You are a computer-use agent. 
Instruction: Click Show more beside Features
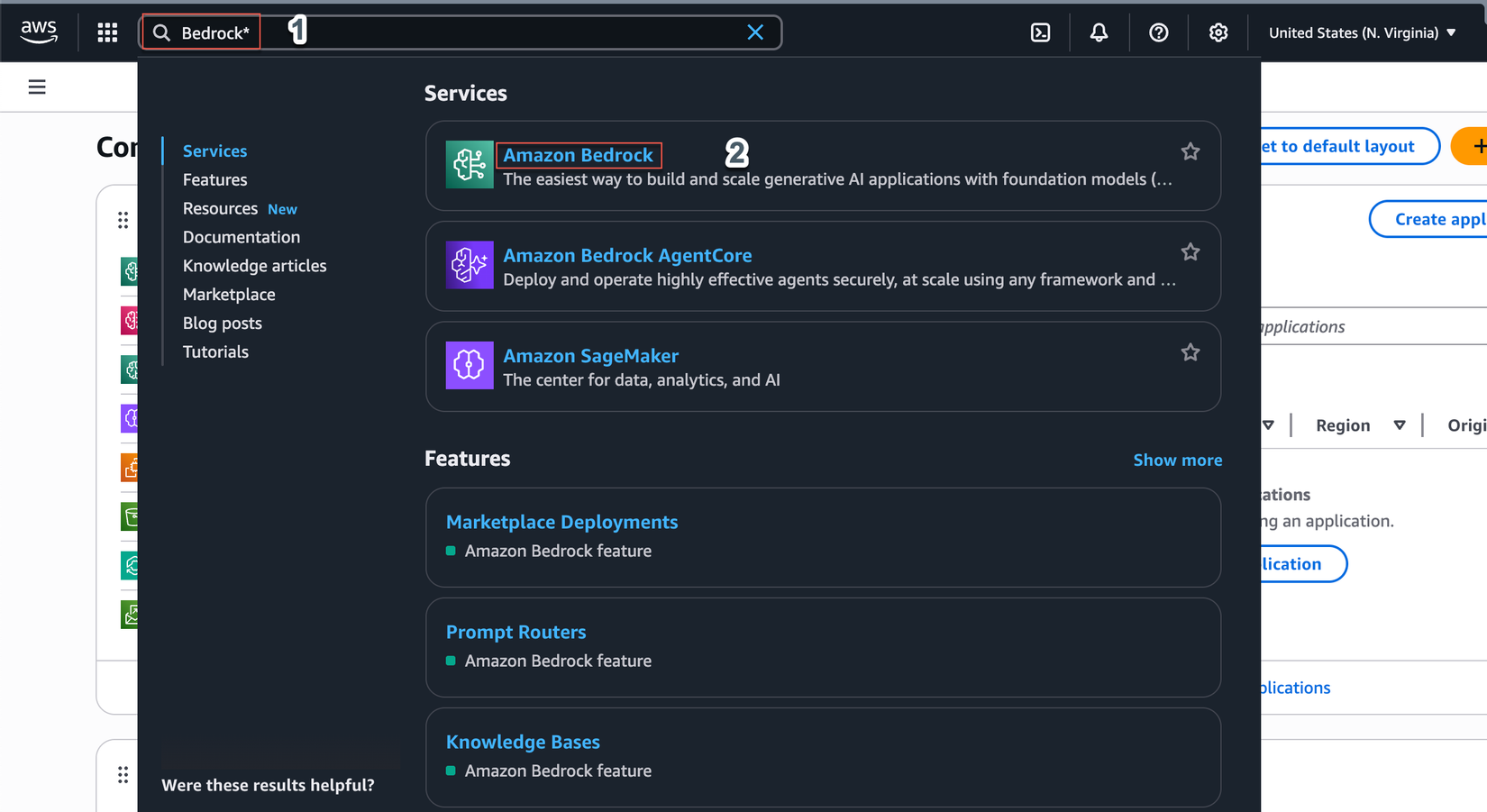1177,460
